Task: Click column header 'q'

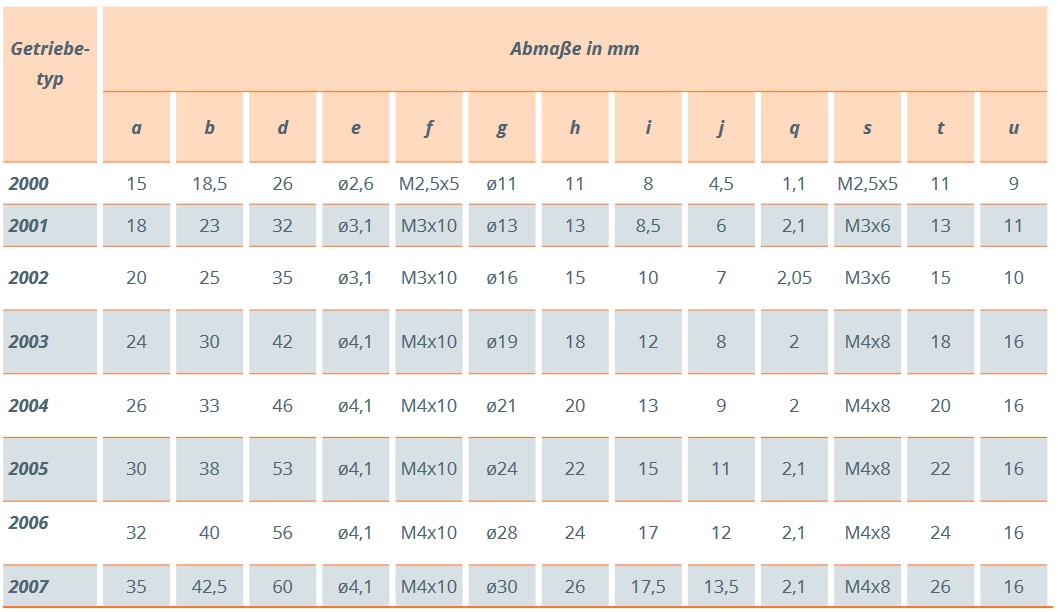Action: click(x=794, y=127)
